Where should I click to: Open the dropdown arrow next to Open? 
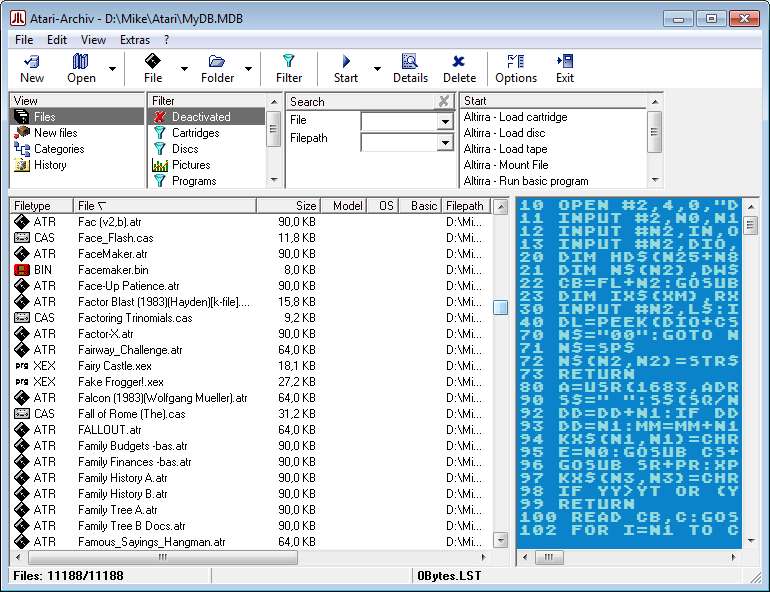[x=112, y=69]
